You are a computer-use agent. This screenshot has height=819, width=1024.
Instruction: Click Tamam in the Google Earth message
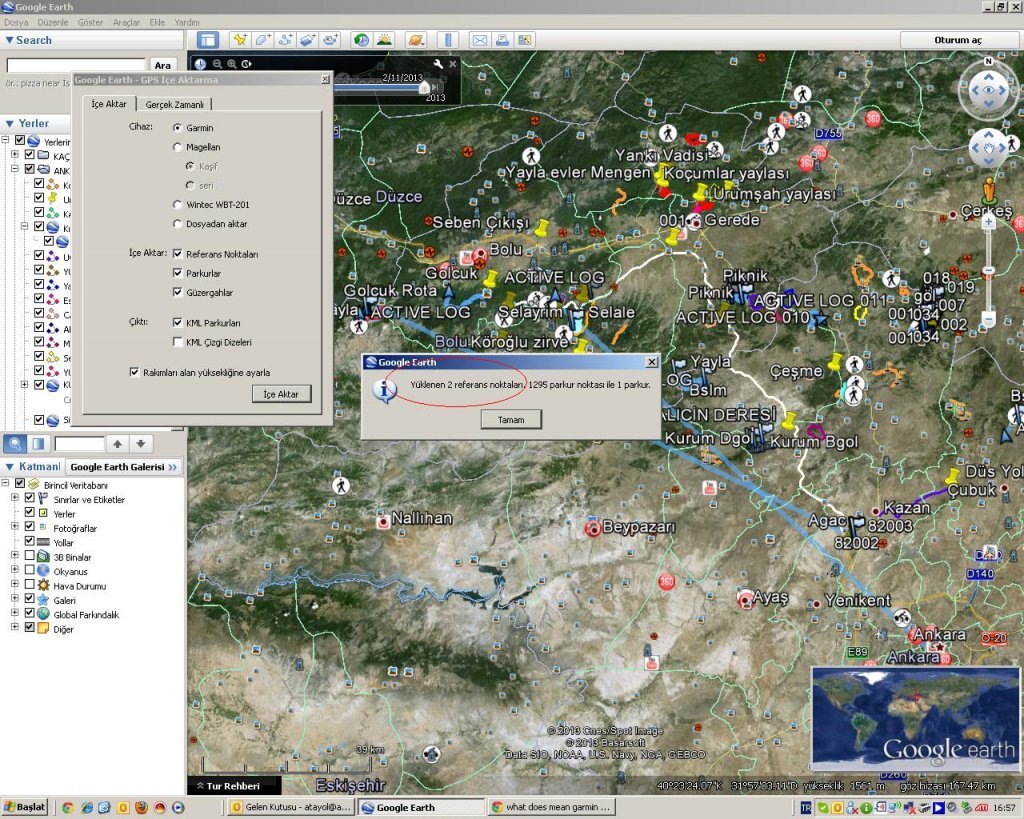click(x=511, y=419)
